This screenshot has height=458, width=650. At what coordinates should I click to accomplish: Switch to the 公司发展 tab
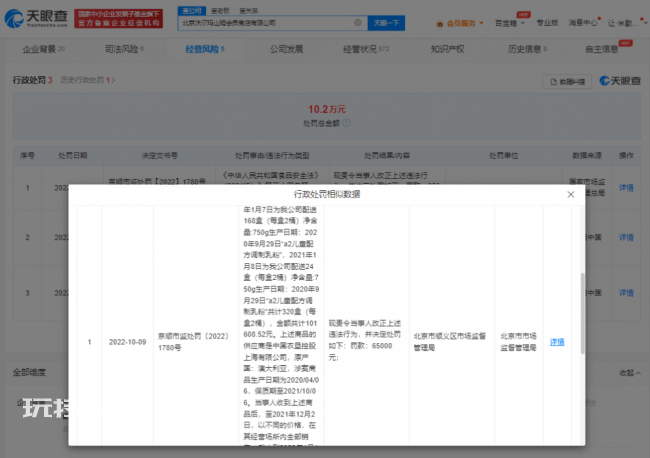(x=286, y=49)
